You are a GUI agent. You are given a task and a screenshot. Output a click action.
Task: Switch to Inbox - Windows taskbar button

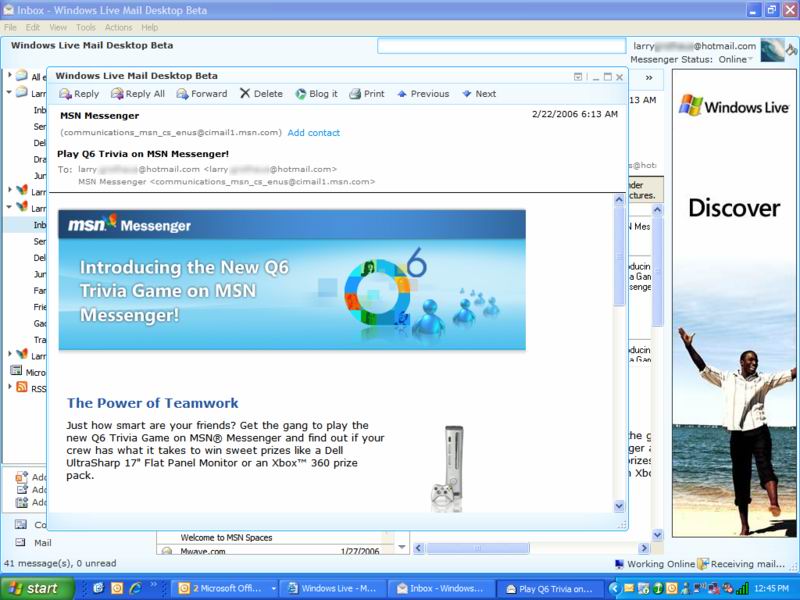click(442, 588)
